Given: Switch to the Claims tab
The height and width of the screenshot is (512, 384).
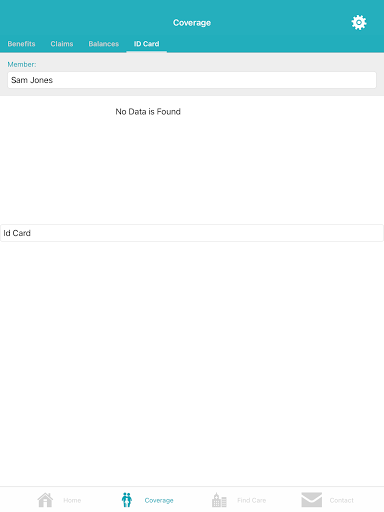Looking at the screenshot, I should point(62,44).
